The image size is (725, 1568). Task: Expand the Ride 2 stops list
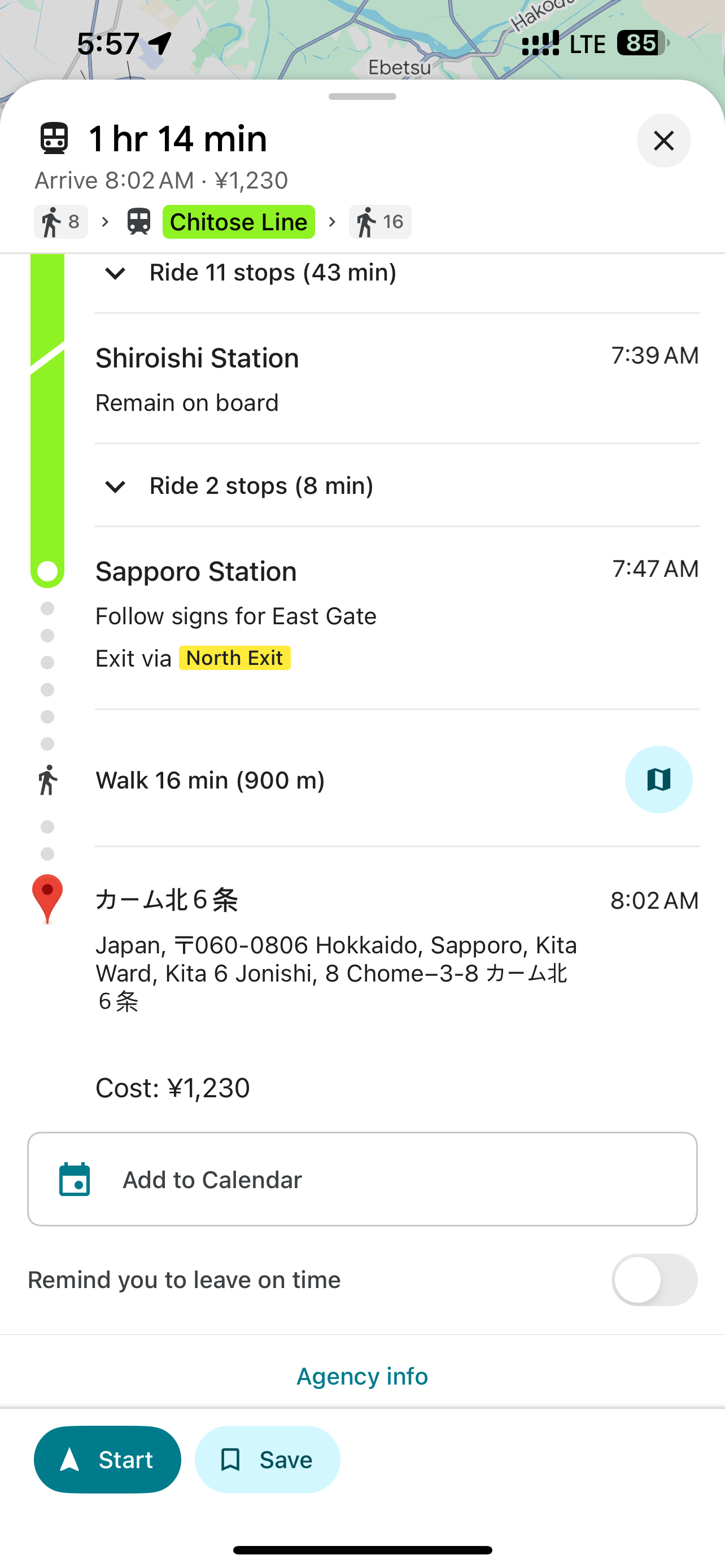(x=115, y=487)
